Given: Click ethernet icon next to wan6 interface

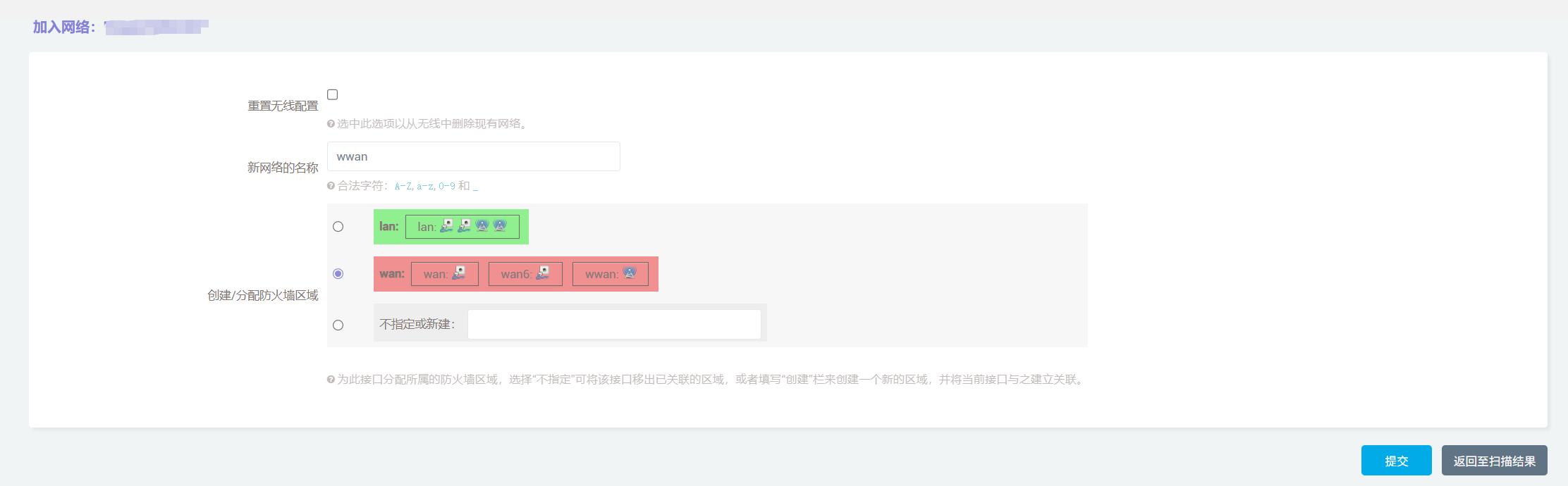Looking at the screenshot, I should pyautogui.click(x=543, y=273).
